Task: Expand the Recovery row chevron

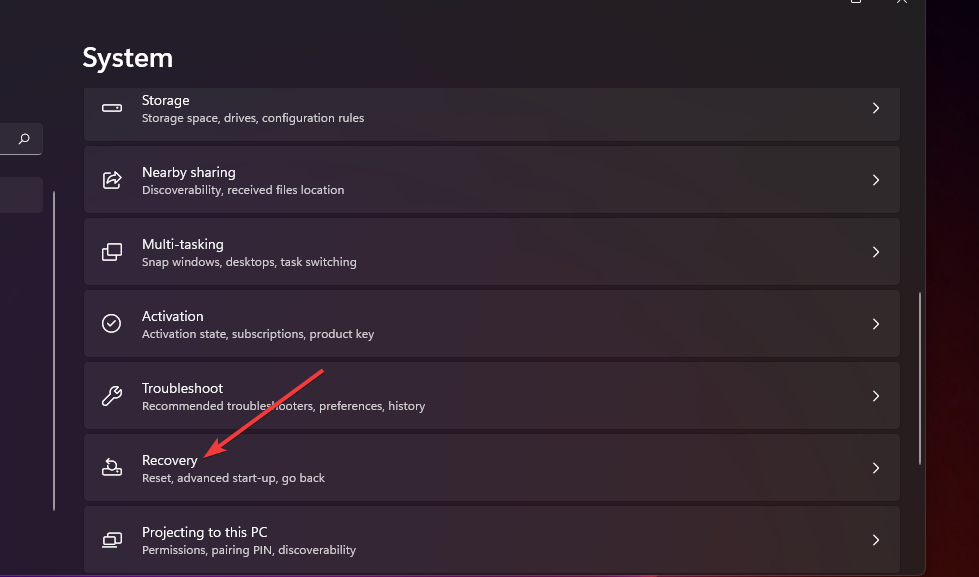Action: [876, 468]
